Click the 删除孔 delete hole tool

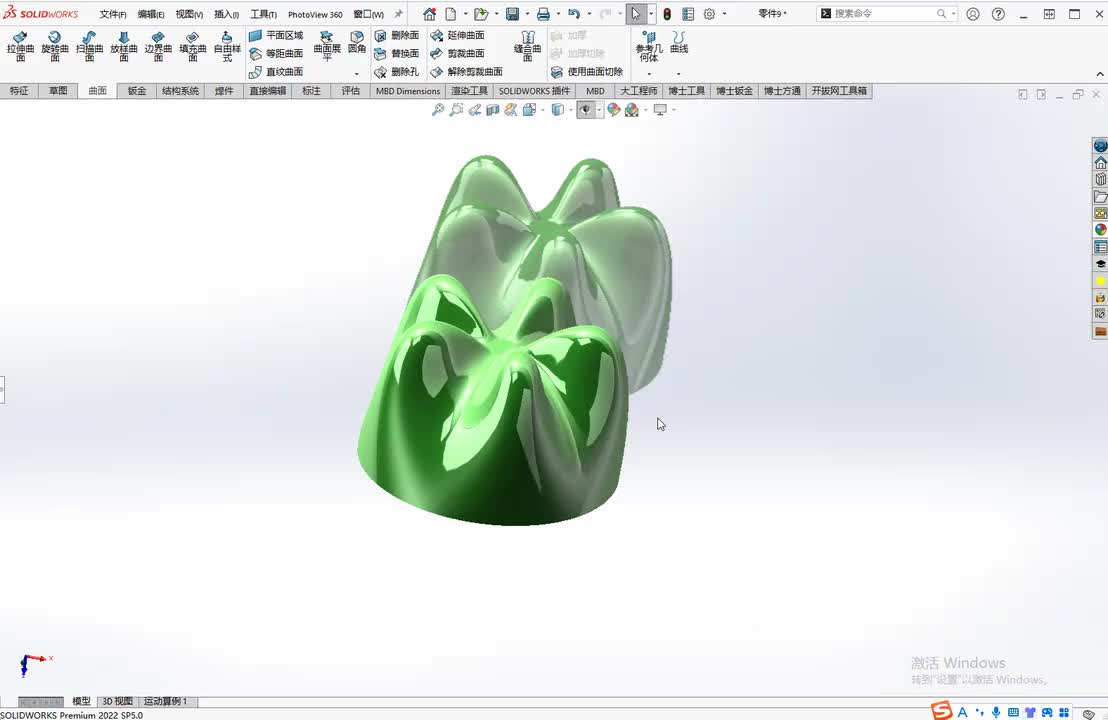click(x=396, y=72)
